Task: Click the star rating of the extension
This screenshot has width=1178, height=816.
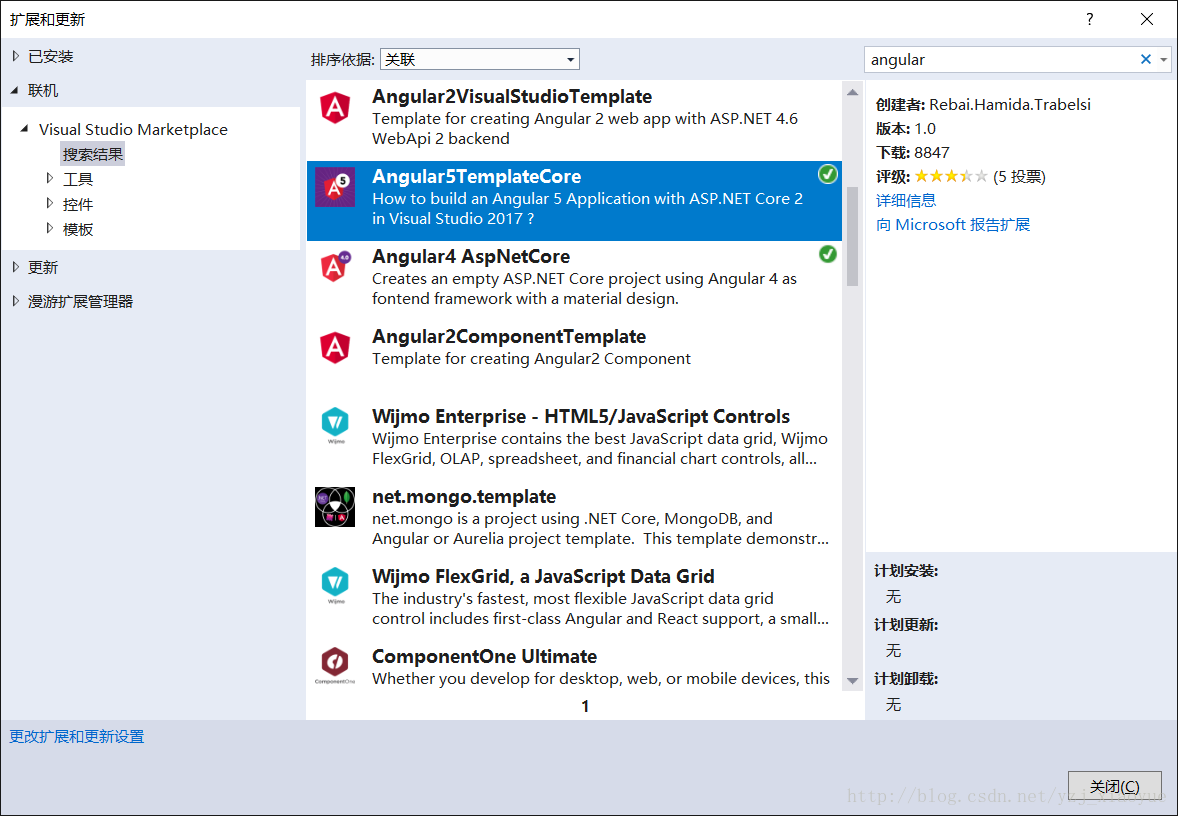Action: click(x=951, y=177)
